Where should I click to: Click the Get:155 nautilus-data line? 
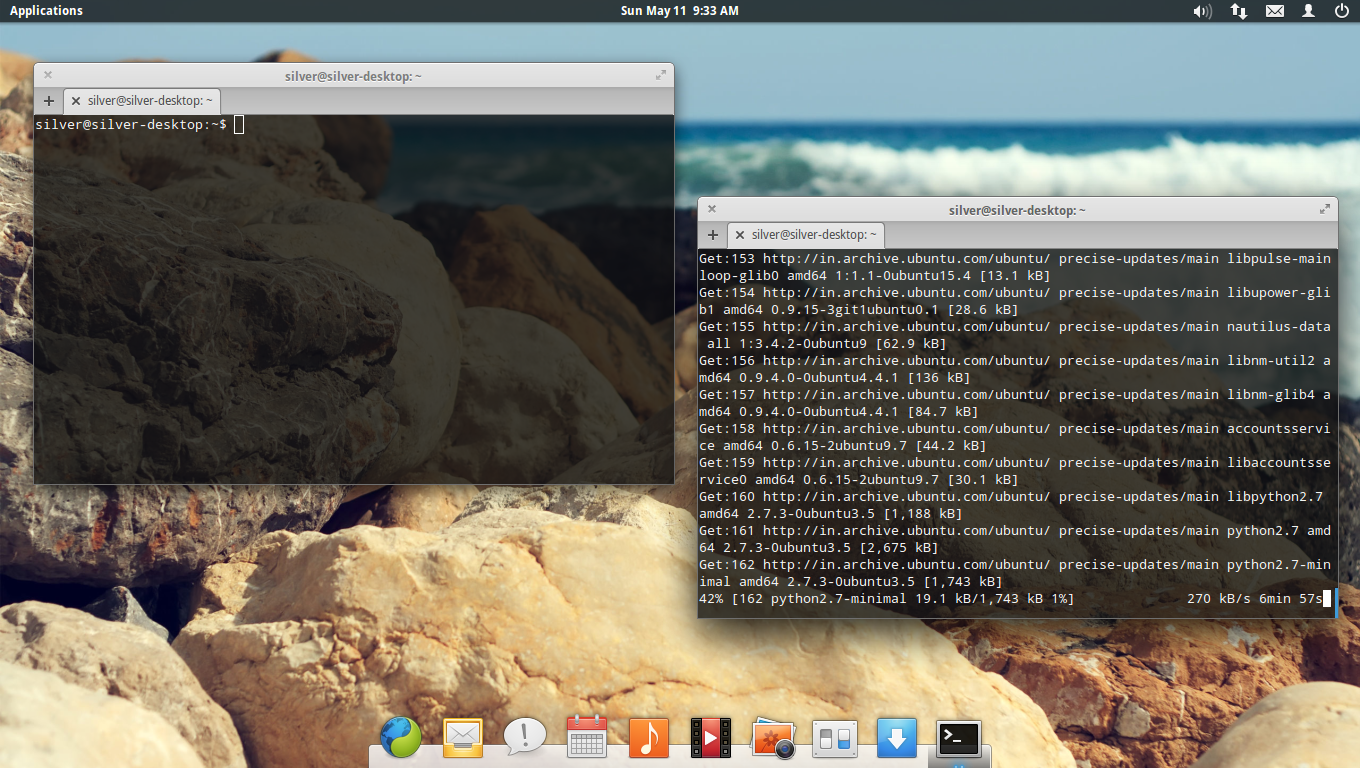click(1015, 335)
